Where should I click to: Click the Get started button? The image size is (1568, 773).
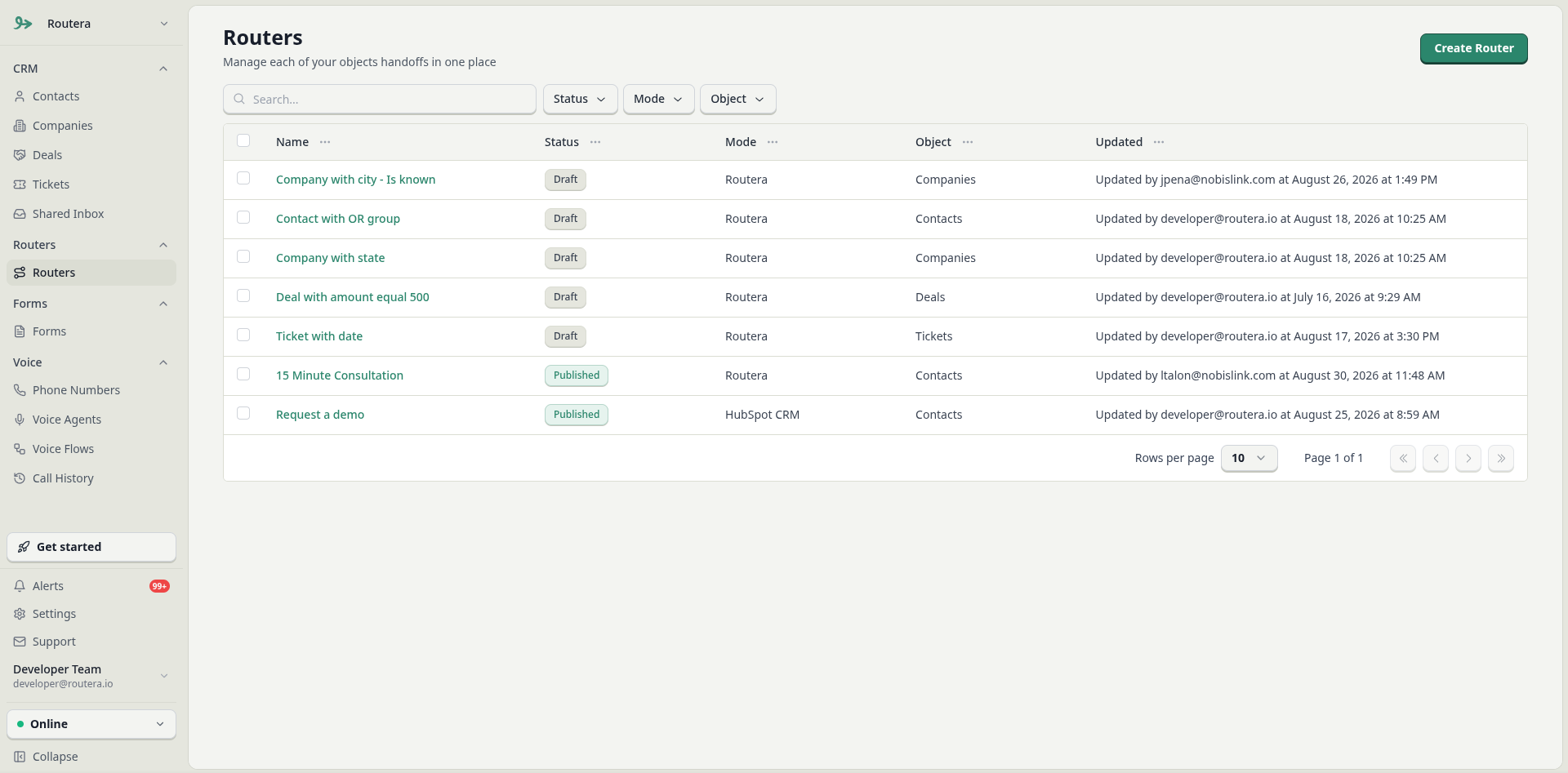pyautogui.click(x=91, y=547)
